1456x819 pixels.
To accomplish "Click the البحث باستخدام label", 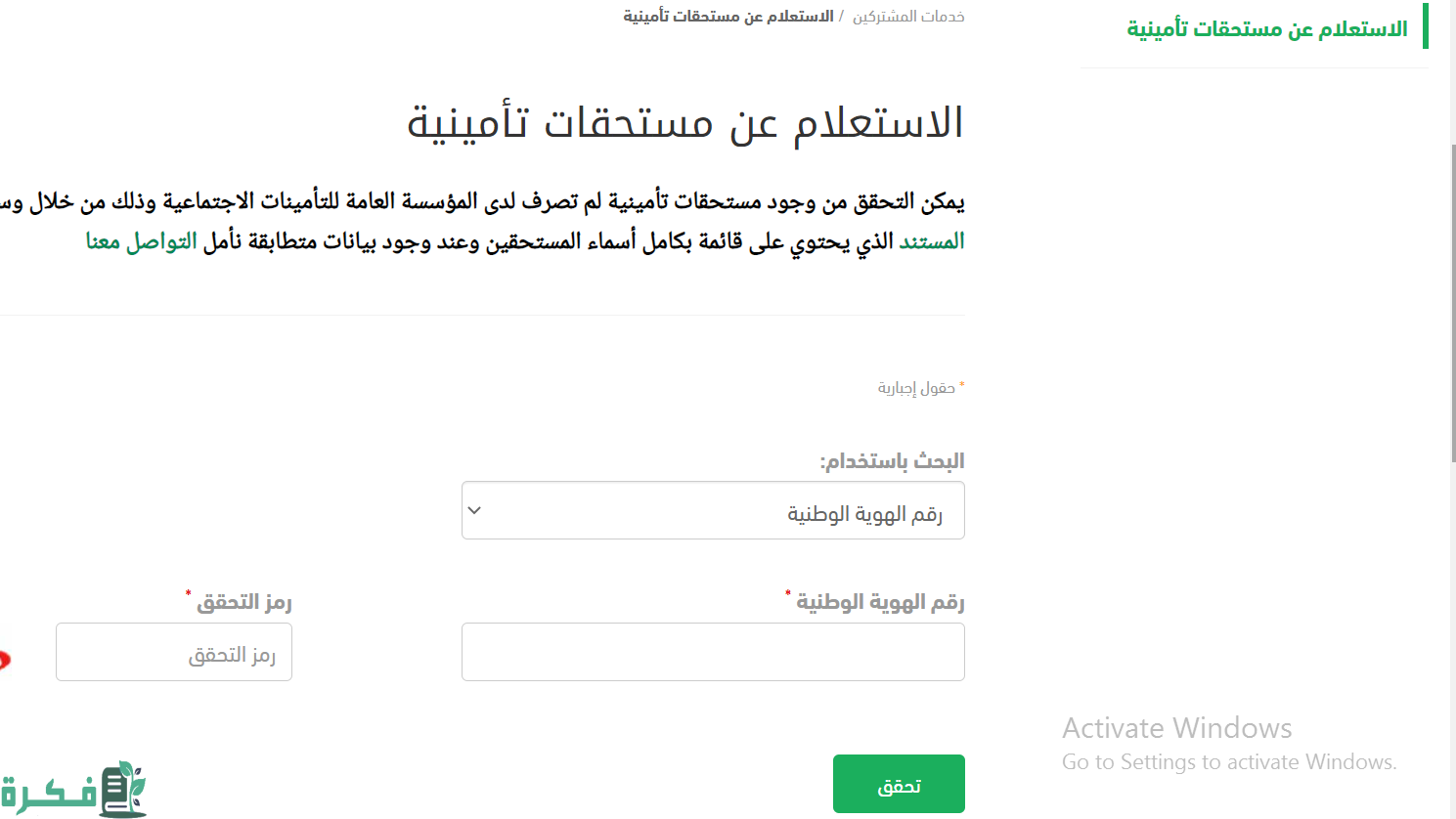I will pos(892,461).
